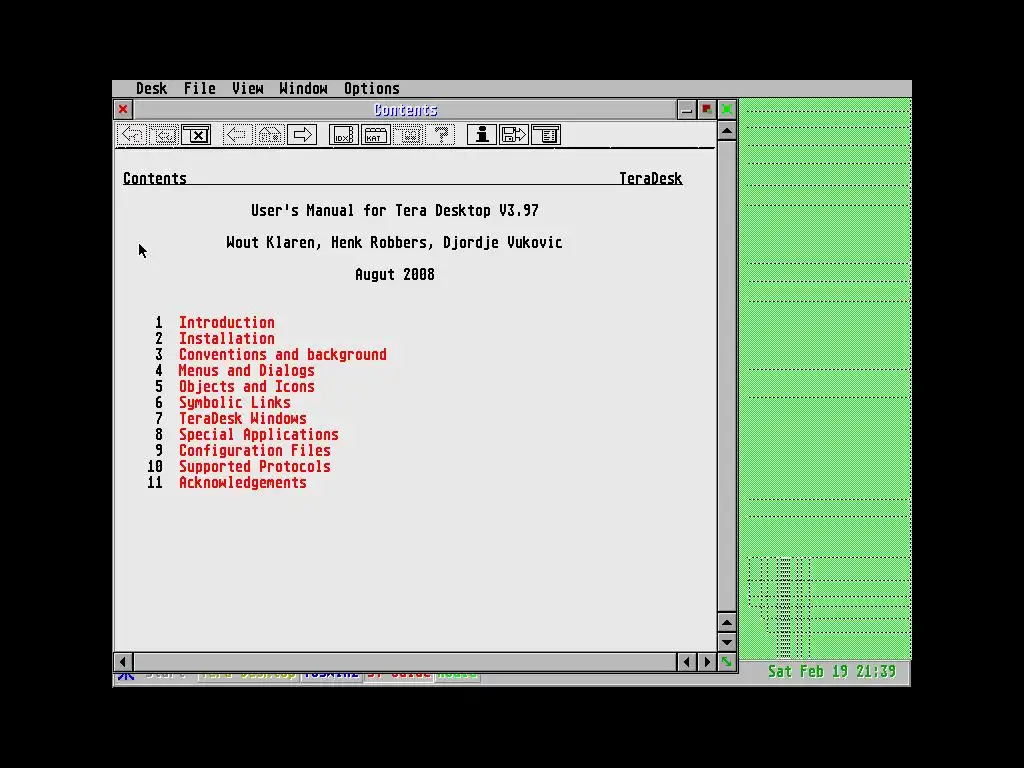Click the house-shaped contents page icon
The height and width of the screenshot is (768, 1024).
[x=270, y=135]
